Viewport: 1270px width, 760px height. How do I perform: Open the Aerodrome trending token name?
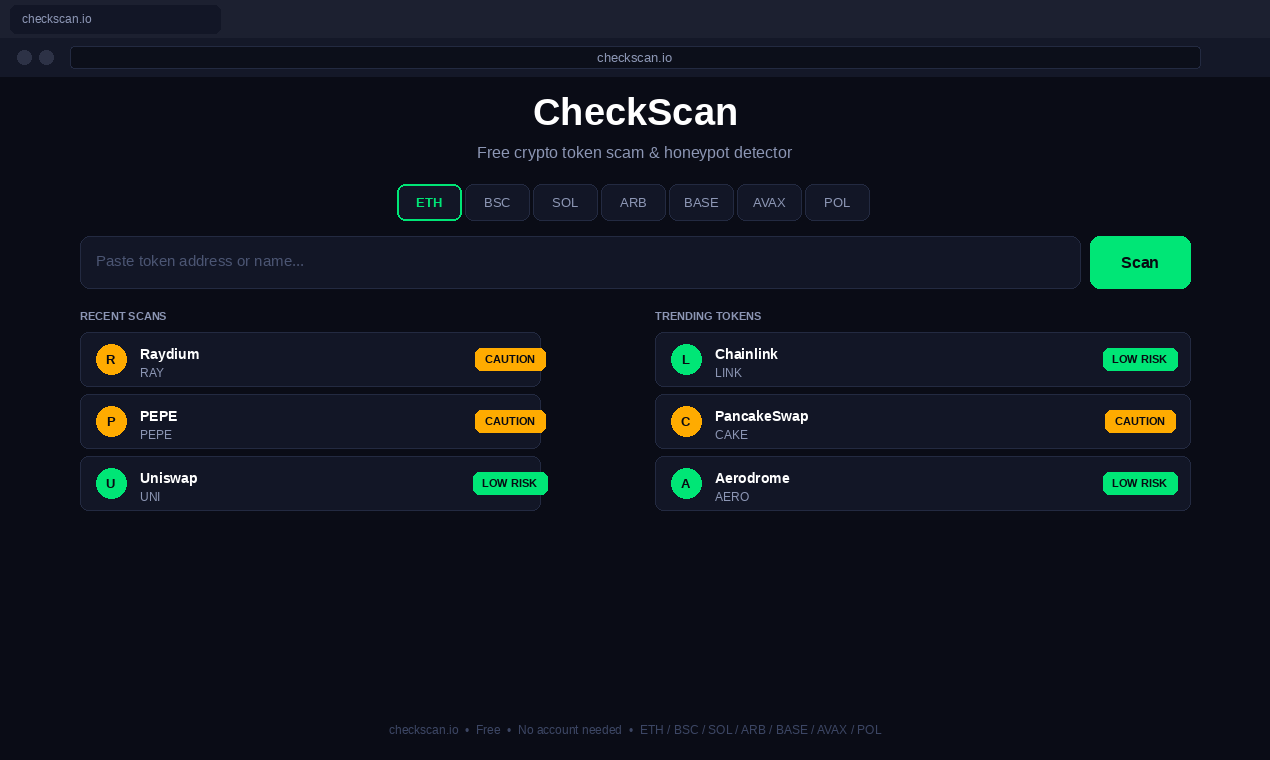(x=752, y=478)
